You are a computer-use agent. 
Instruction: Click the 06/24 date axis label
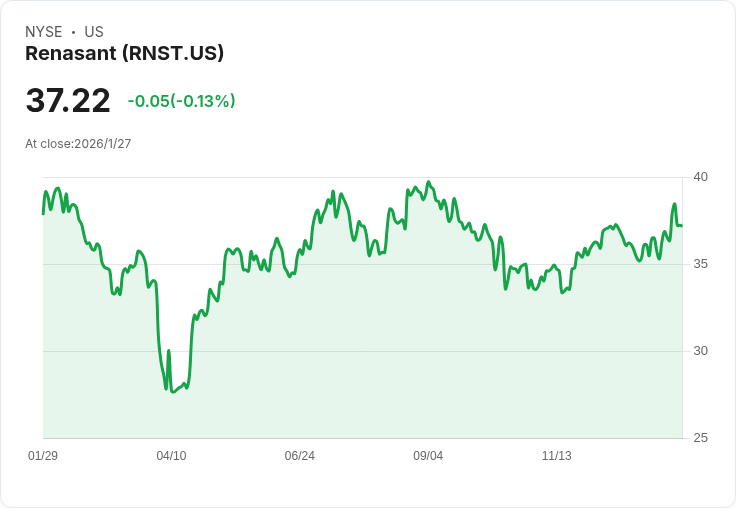coord(299,455)
